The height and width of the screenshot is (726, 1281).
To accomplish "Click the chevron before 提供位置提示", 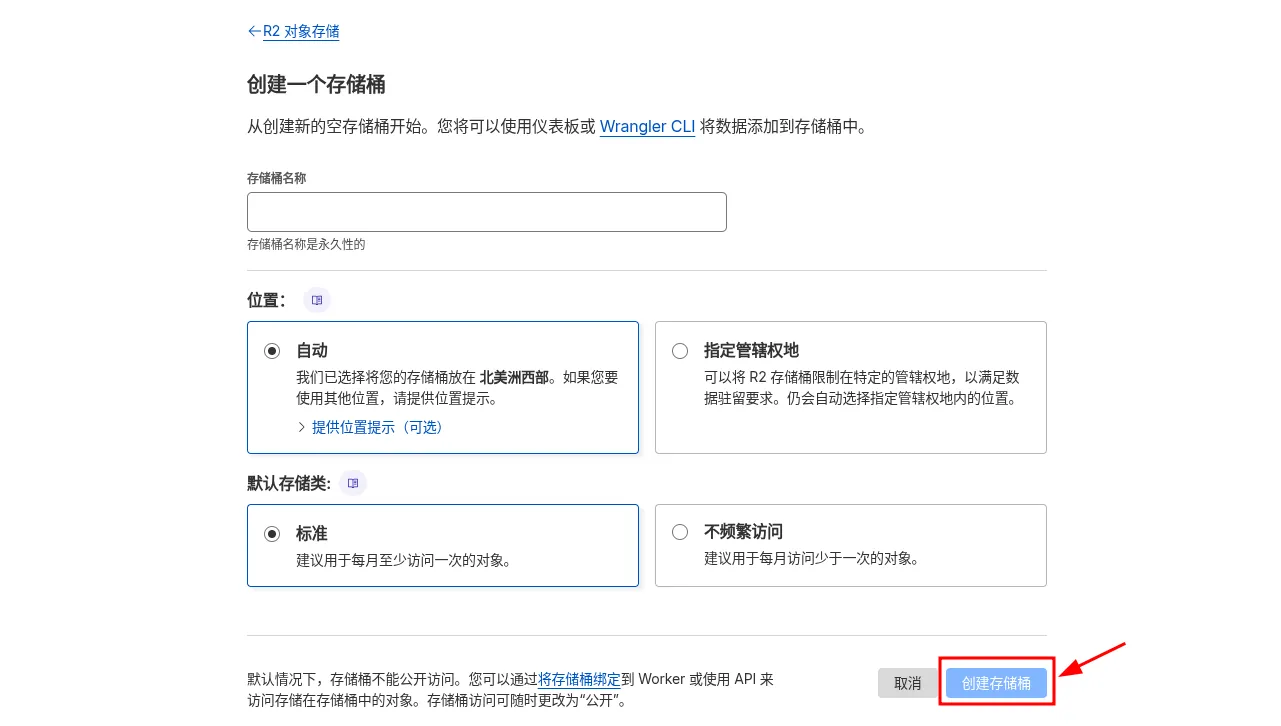I will (x=301, y=427).
